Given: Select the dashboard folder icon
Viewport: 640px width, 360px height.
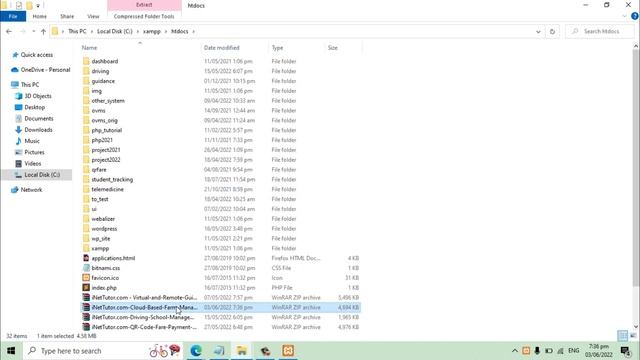Looking at the screenshot, I should (86, 61).
